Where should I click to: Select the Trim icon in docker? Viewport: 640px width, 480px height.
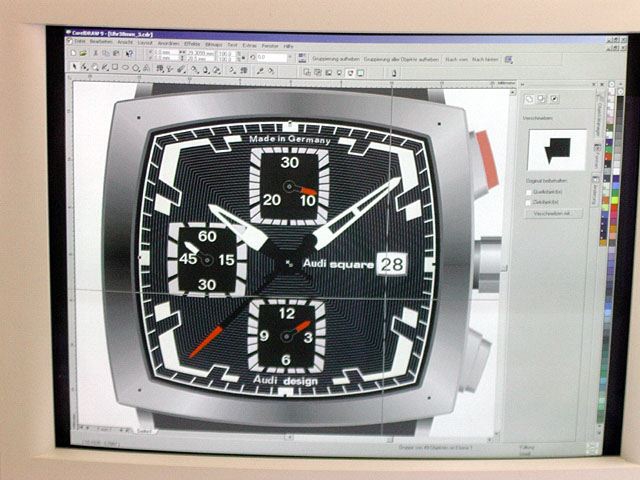click(542, 99)
